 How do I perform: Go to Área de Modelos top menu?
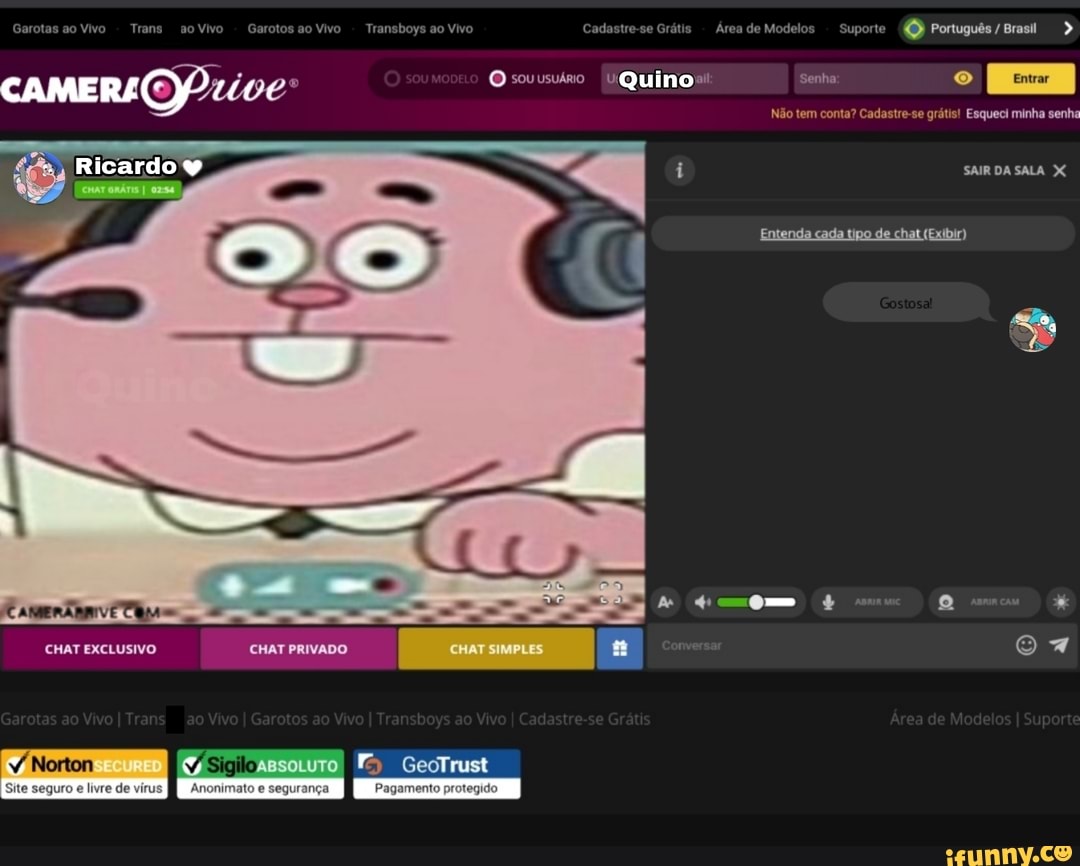point(765,28)
